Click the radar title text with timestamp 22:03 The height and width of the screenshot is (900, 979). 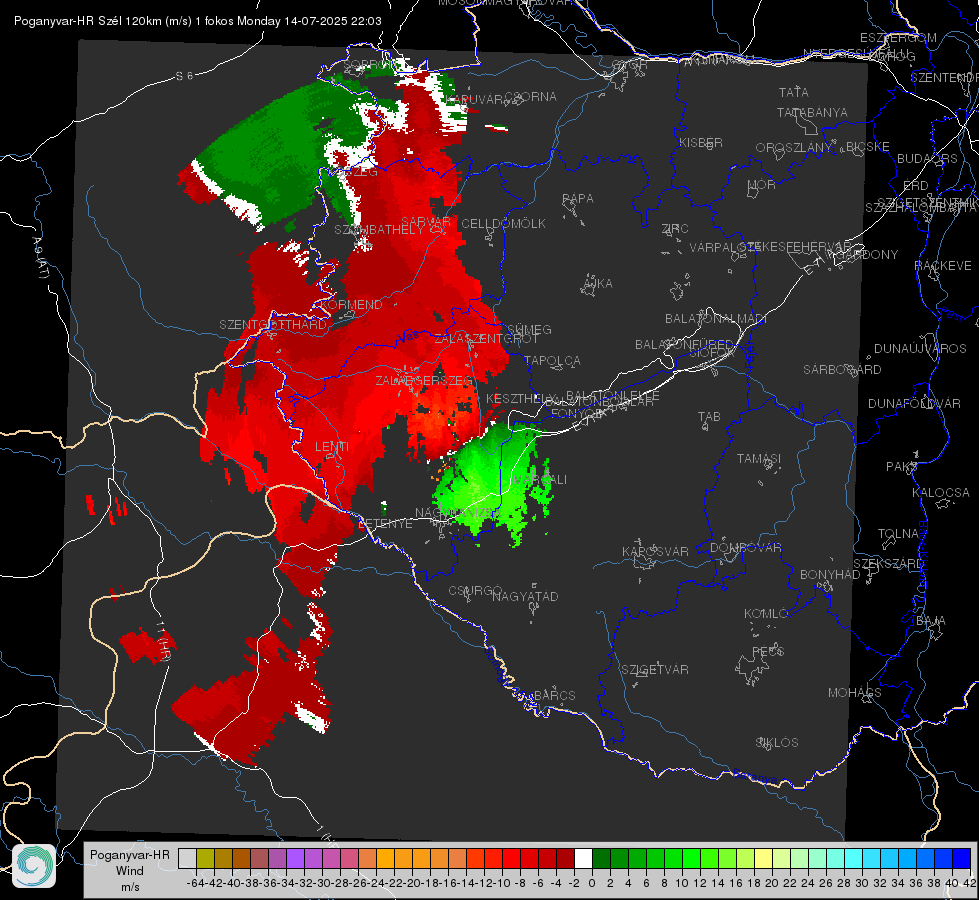click(198, 21)
